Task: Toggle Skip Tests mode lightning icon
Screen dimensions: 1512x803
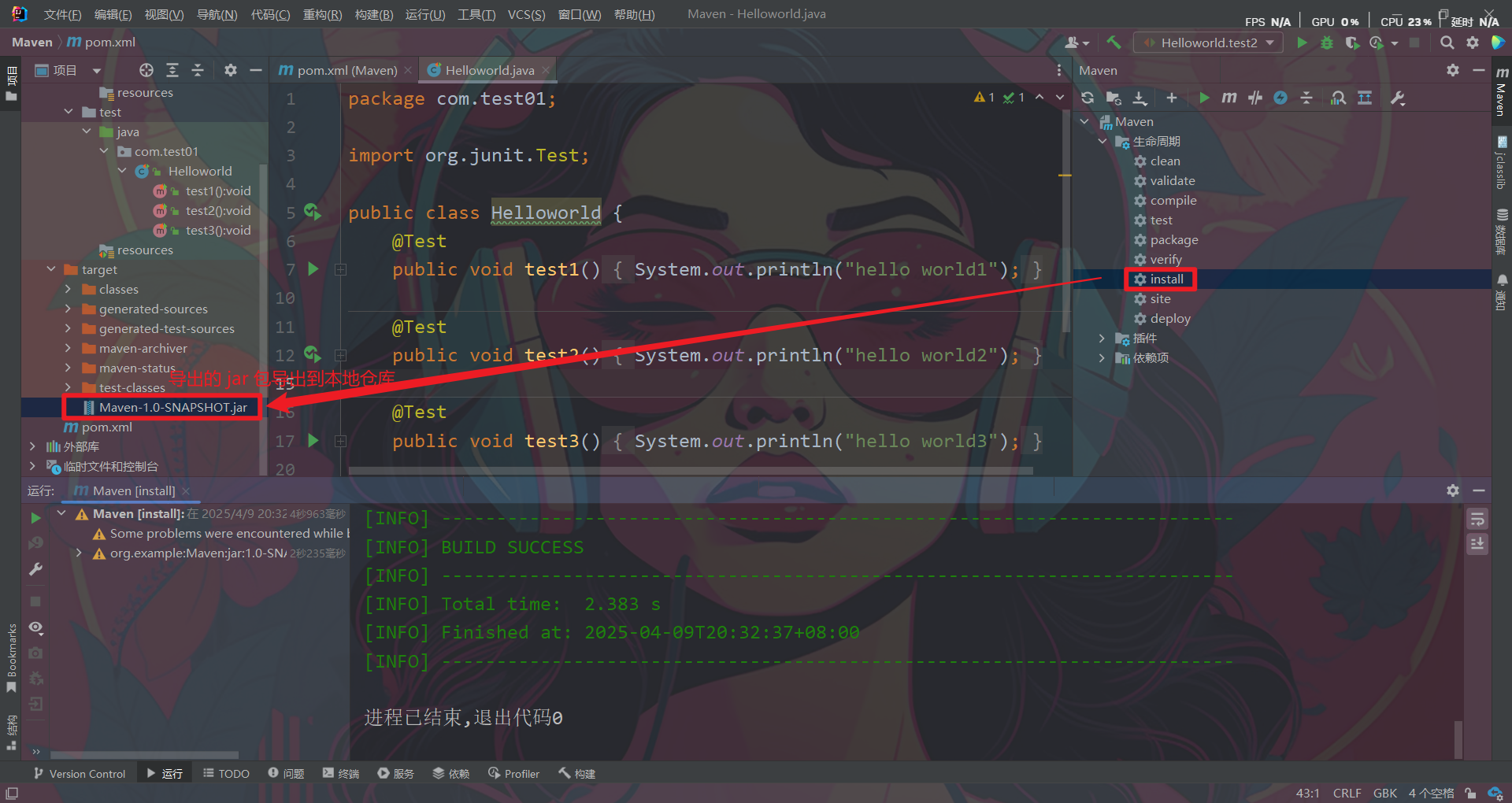Action: [1280, 98]
